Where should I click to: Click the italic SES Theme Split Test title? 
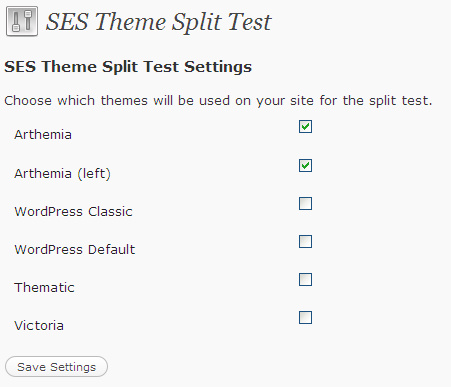pyautogui.click(x=159, y=22)
